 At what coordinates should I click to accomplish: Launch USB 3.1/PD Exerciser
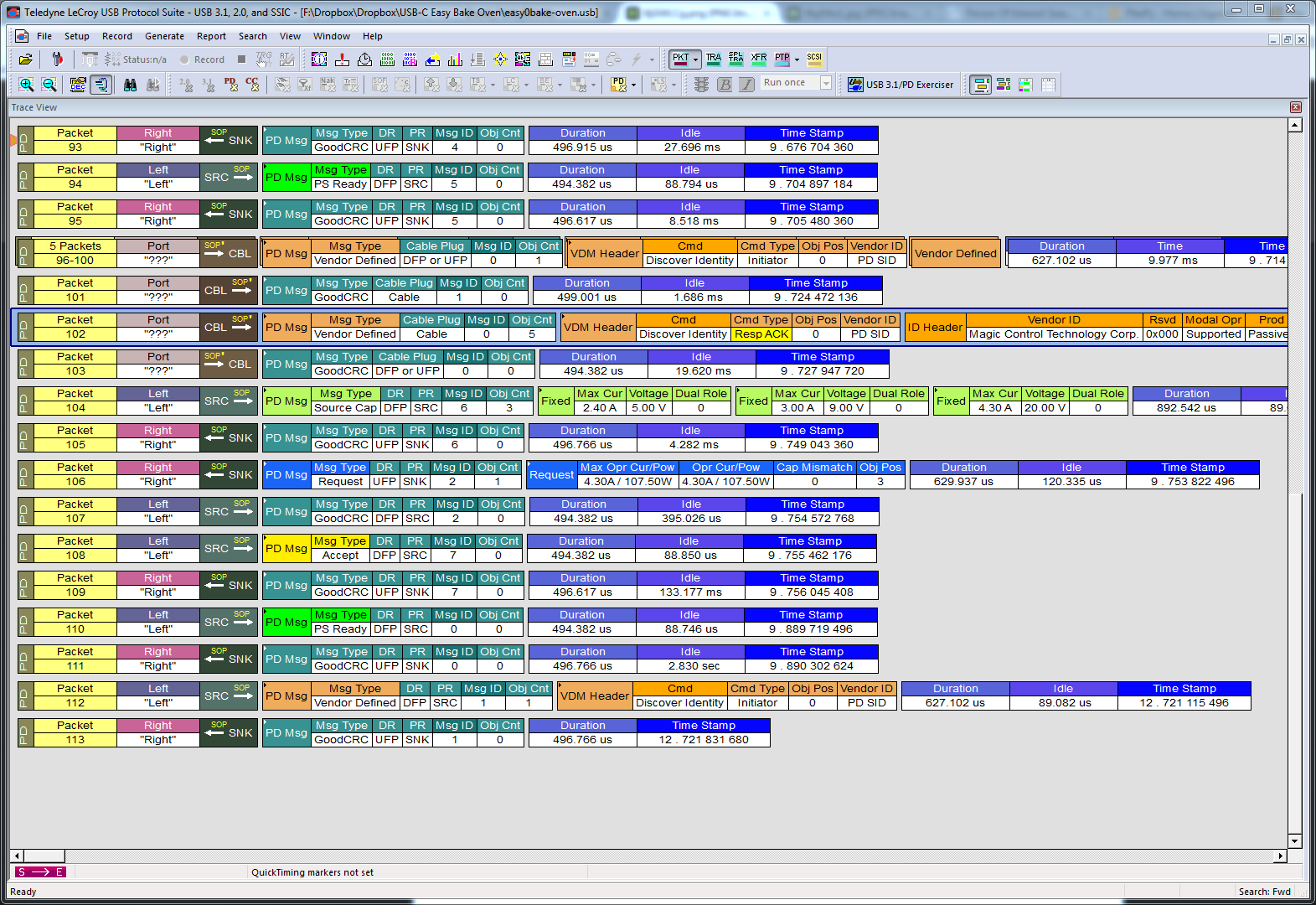coord(901,85)
